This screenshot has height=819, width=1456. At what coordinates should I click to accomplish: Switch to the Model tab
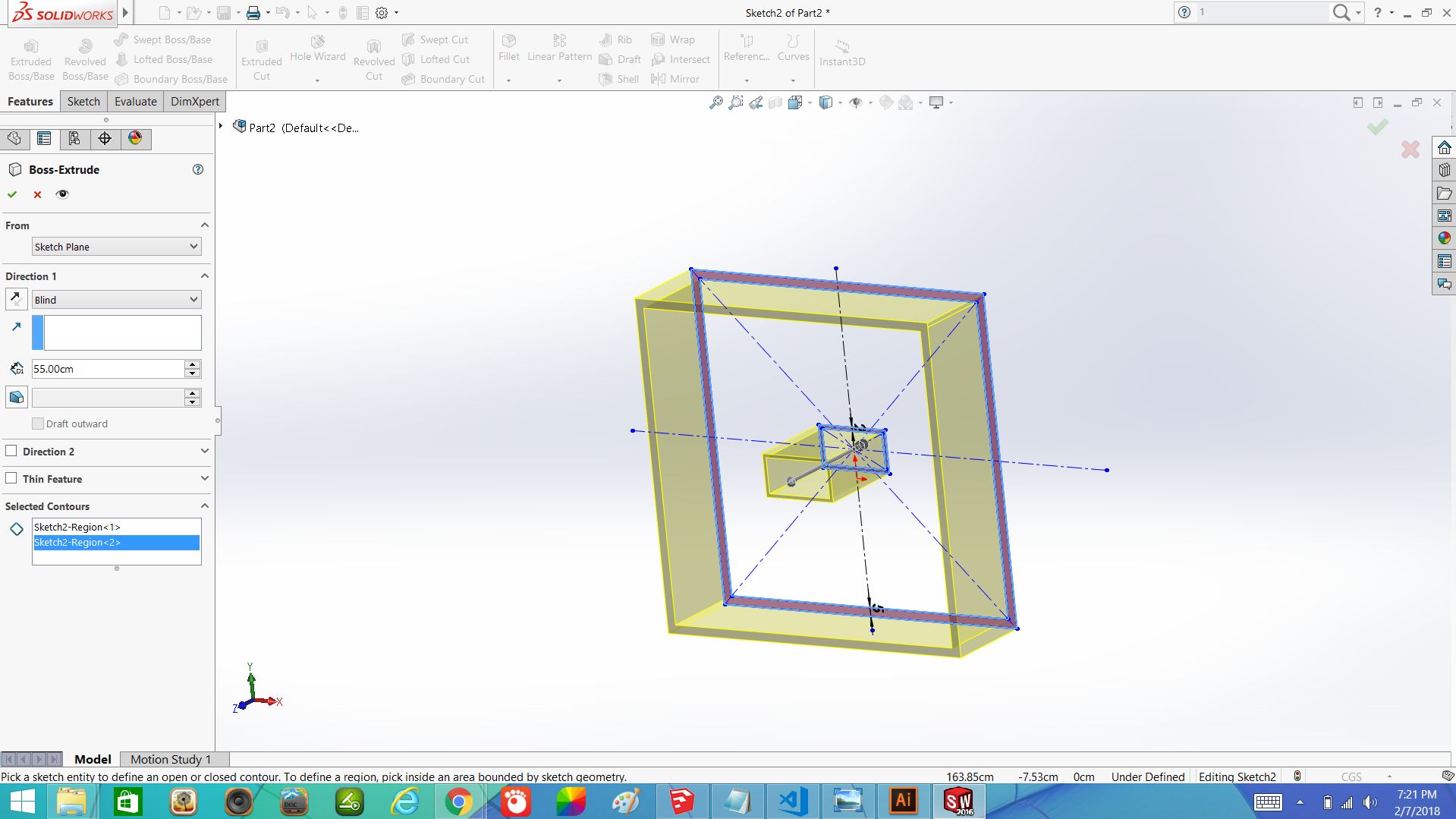click(x=93, y=759)
